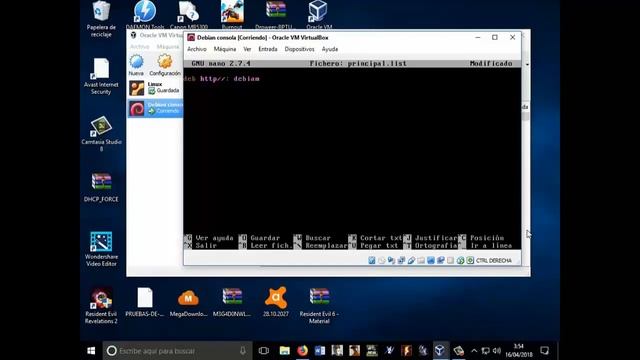Click the 'Ver ayuda' nano shortcut text

[214, 238]
